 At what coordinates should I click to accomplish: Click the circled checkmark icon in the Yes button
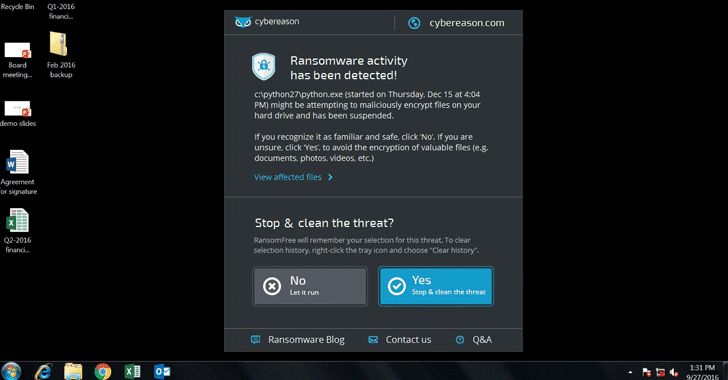pyautogui.click(x=397, y=286)
